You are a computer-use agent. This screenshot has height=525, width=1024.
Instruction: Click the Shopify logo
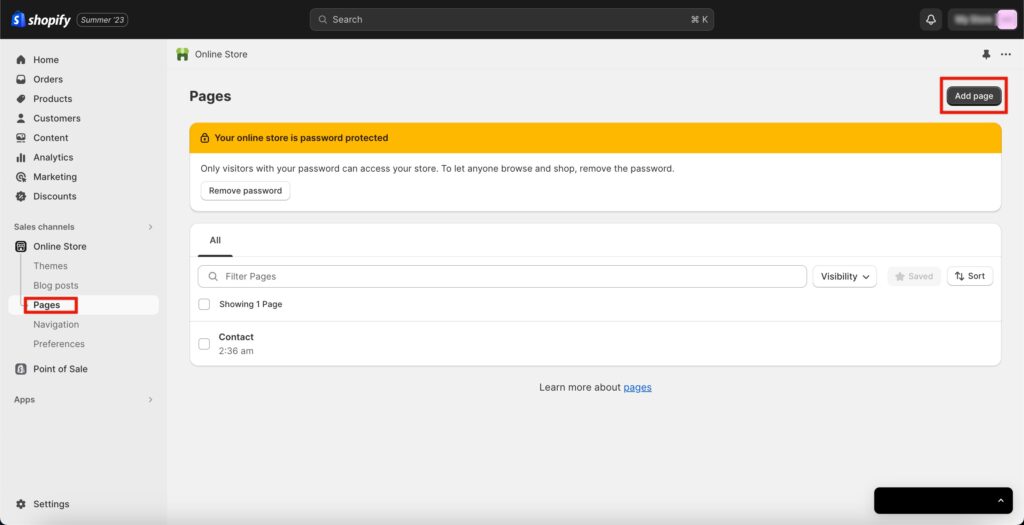click(40, 20)
